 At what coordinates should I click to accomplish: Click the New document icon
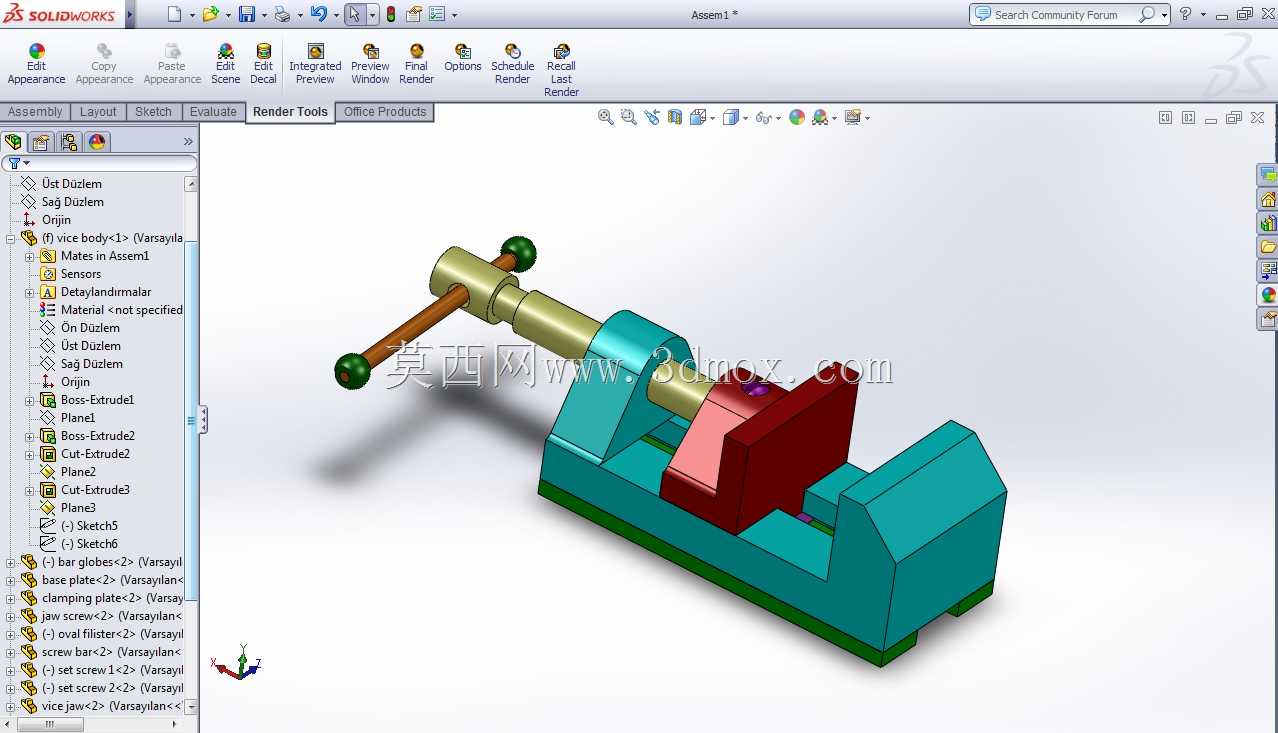175,14
